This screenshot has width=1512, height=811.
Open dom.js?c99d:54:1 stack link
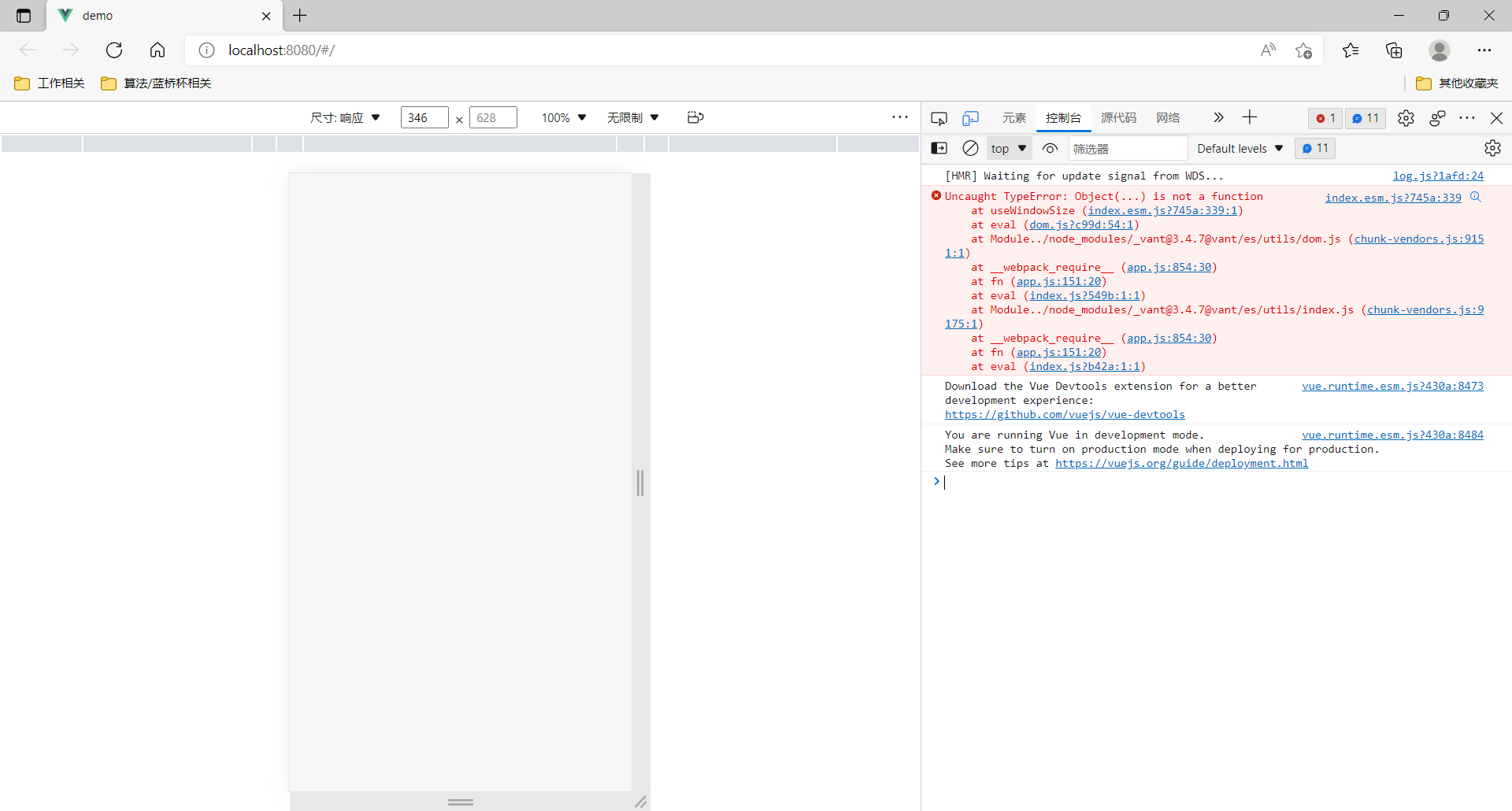(1081, 225)
